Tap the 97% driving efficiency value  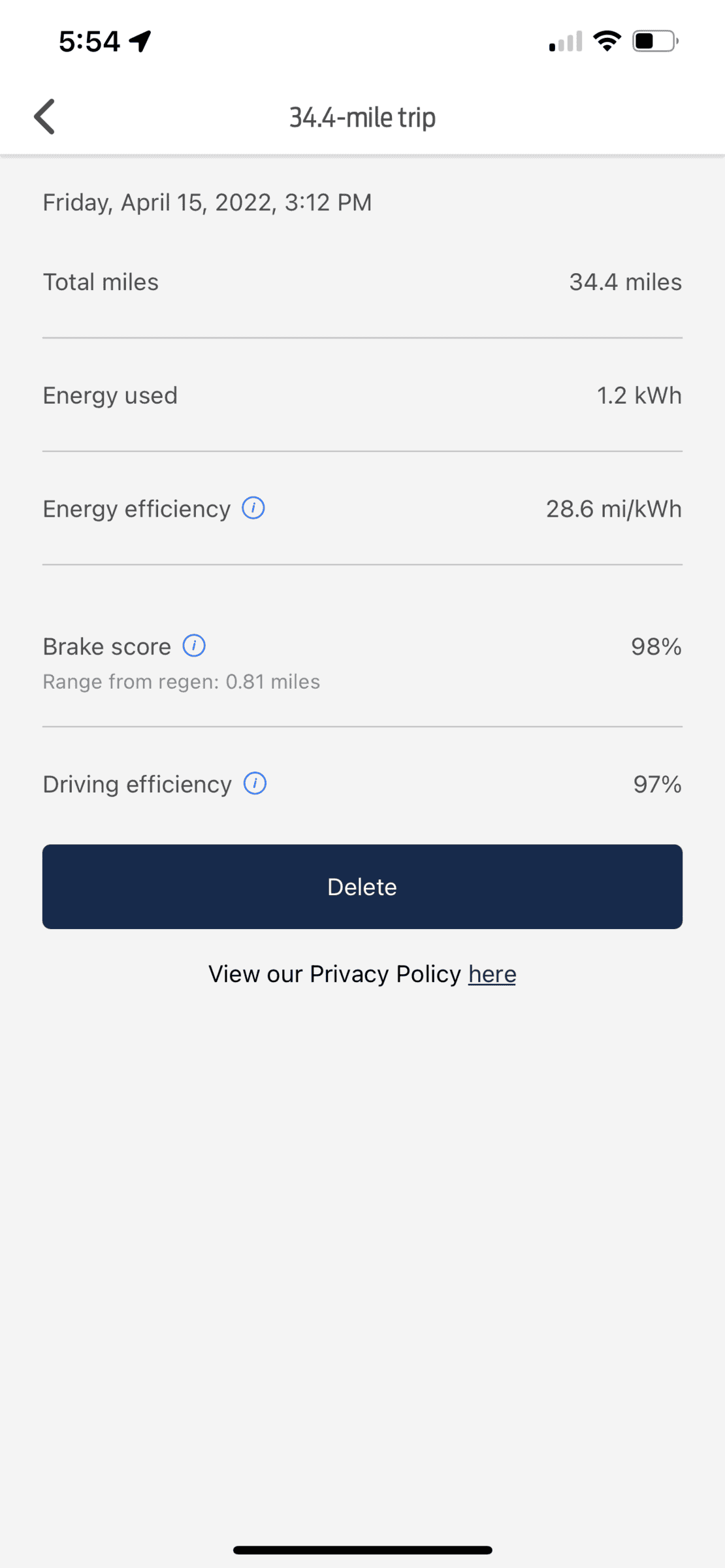point(657,784)
